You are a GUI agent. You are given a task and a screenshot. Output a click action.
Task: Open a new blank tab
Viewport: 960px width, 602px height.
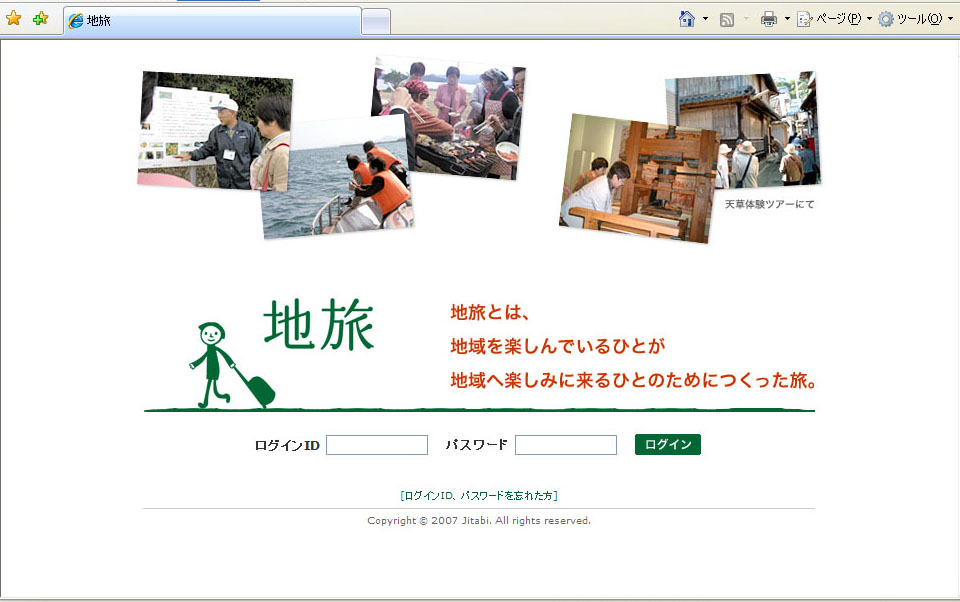coord(376,22)
